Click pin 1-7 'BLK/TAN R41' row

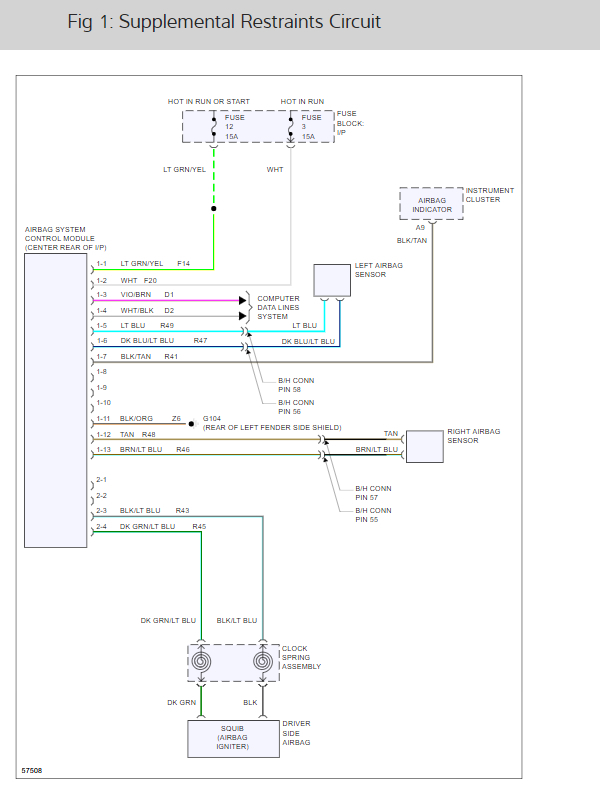pos(137,356)
